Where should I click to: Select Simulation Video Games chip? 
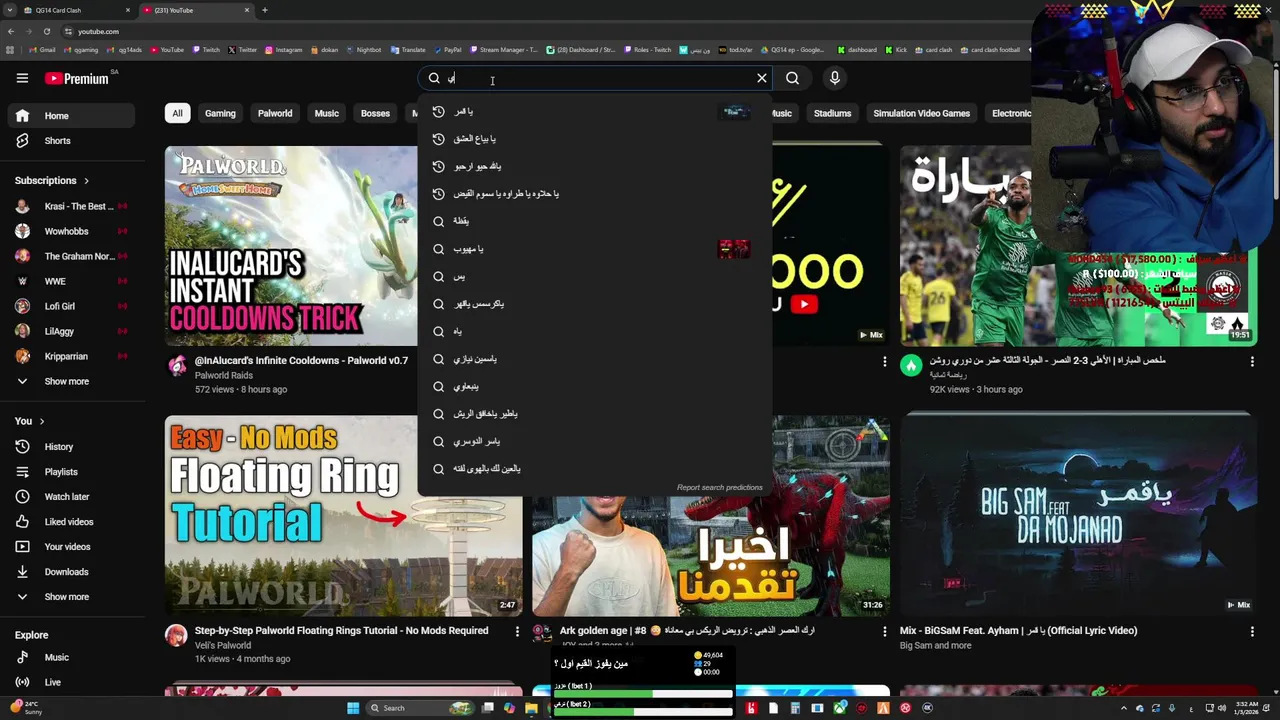(x=921, y=113)
